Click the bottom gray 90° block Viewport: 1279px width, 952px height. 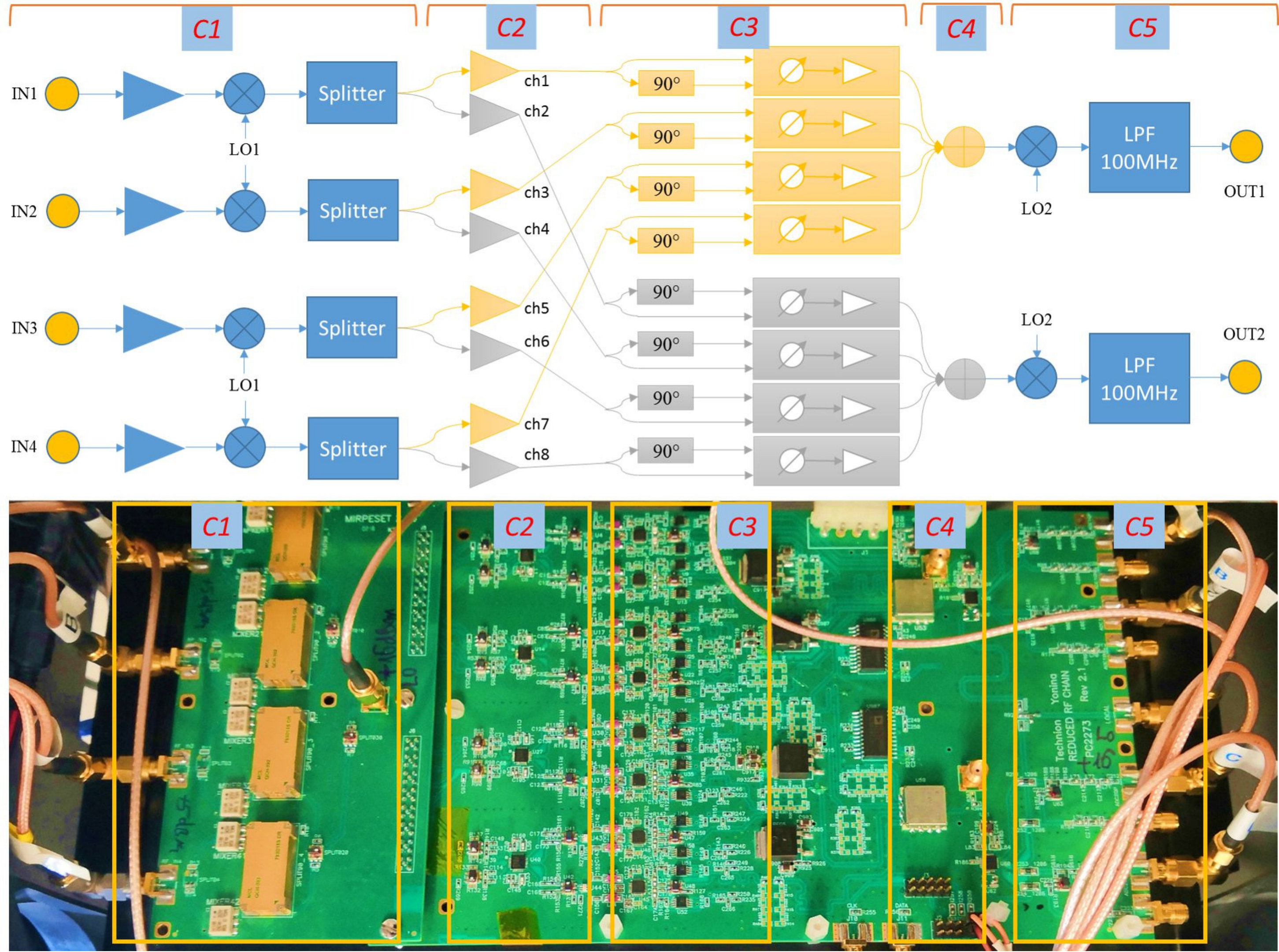tap(665, 451)
